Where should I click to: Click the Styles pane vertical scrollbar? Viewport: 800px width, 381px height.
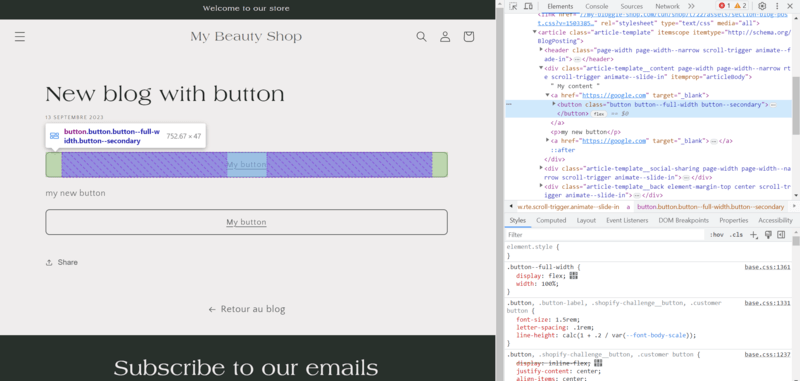coord(796,242)
